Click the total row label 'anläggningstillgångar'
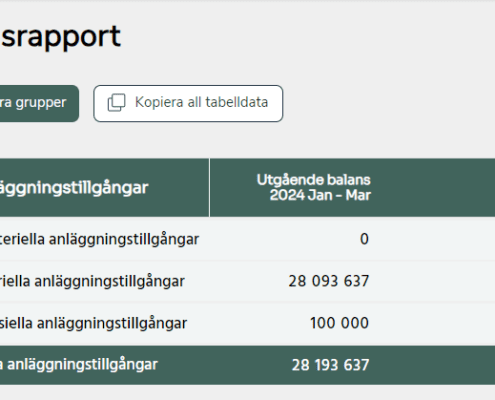Image resolution: width=495 pixels, height=400 pixels. point(79,364)
